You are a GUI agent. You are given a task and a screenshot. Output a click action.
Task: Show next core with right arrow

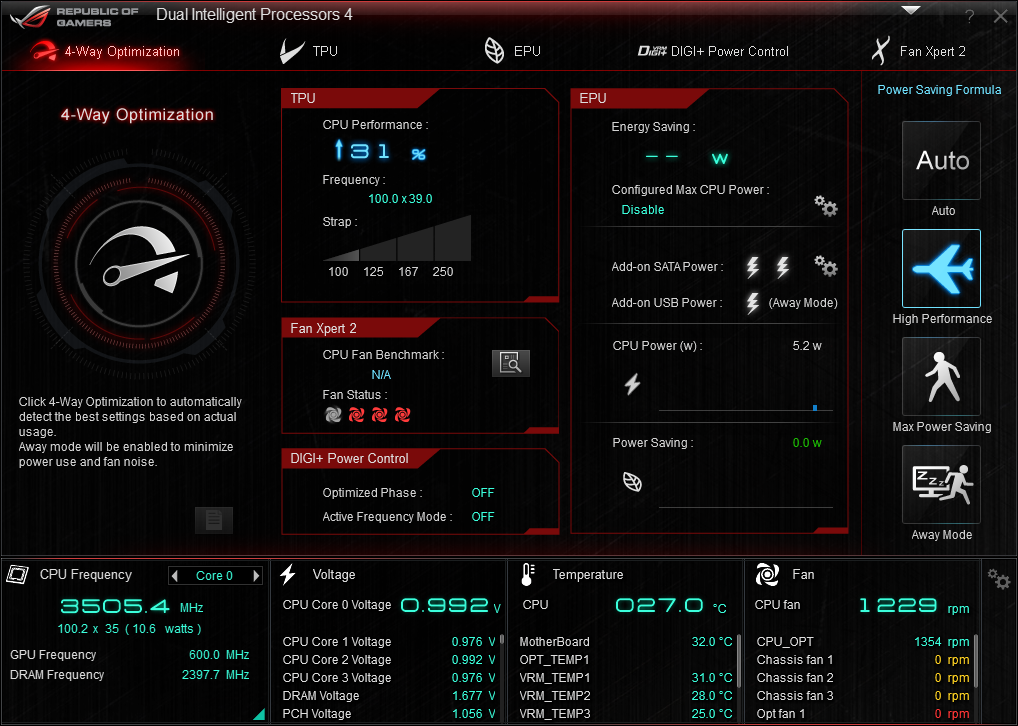[256, 575]
